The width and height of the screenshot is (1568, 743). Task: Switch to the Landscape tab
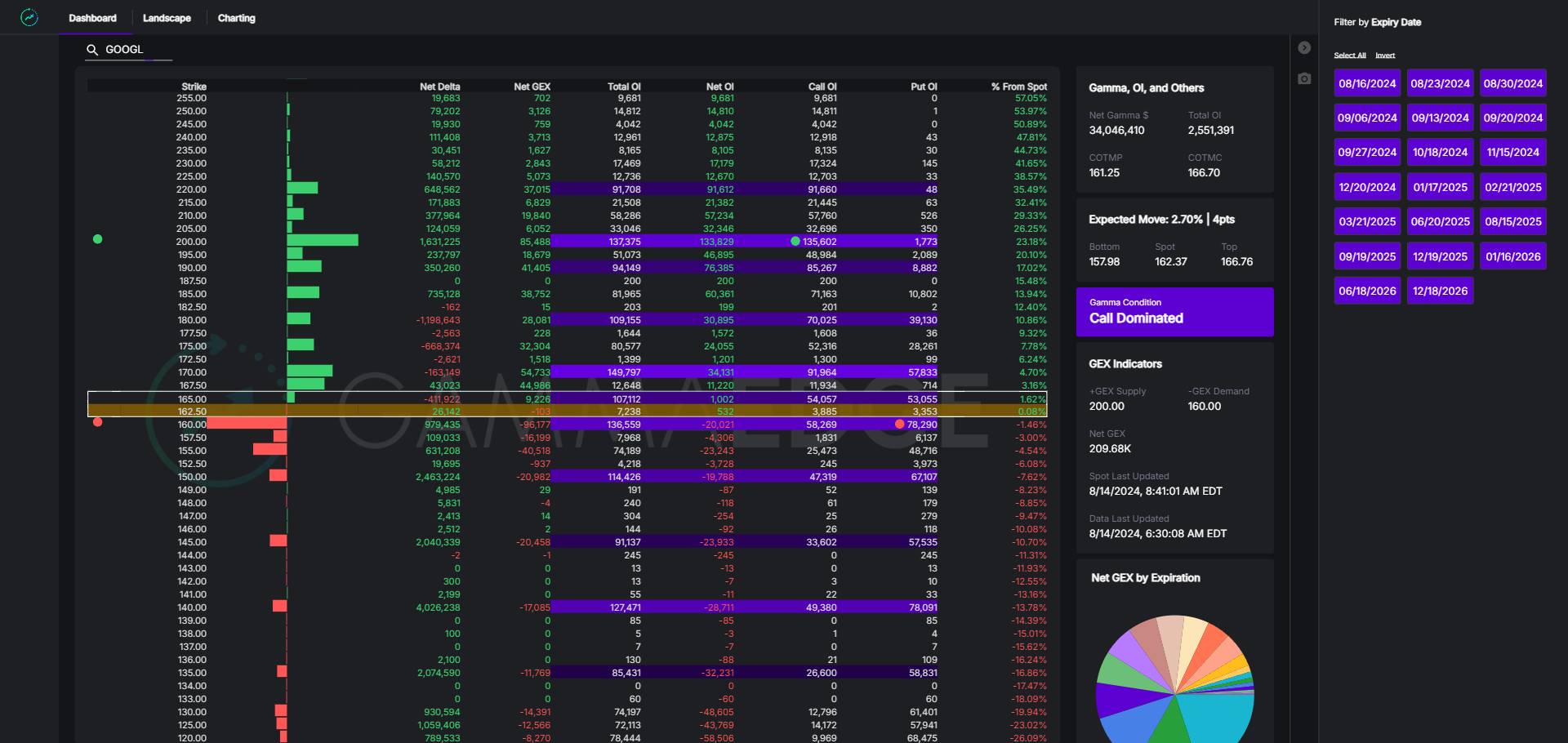tap(167, 18)
